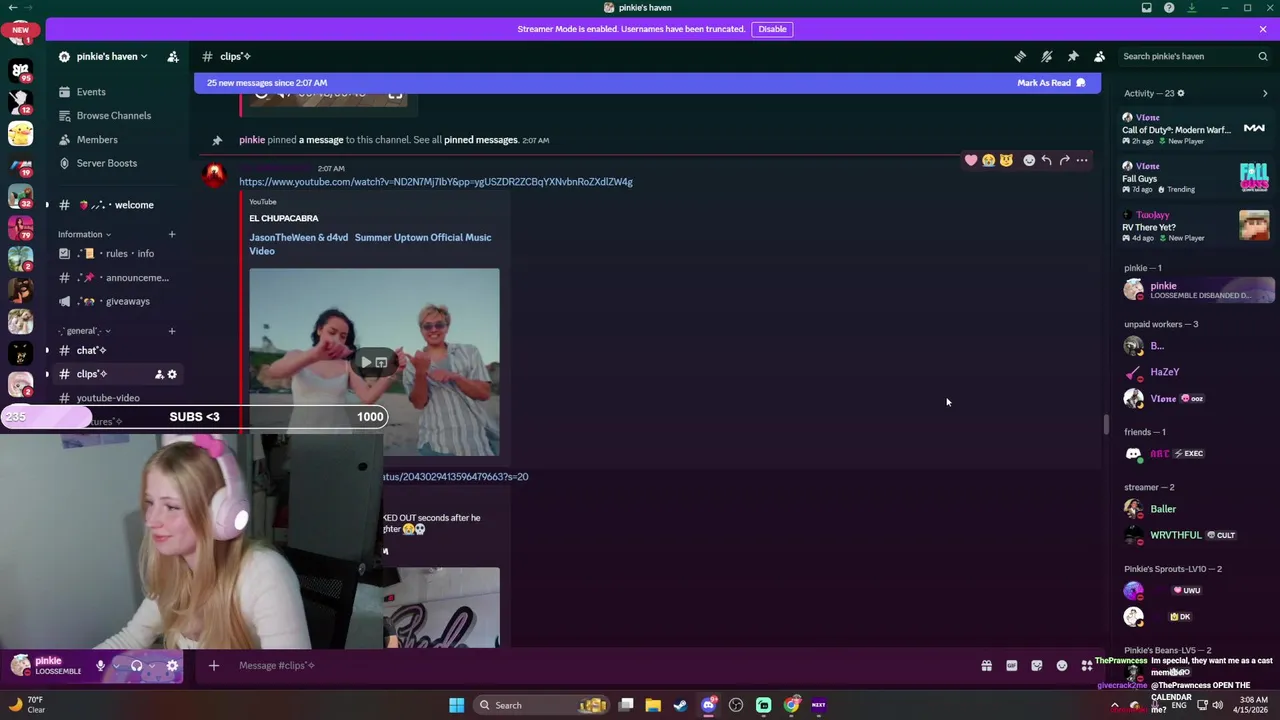Open Windows Start menu
Screen dimensions: 1280x720
click(456, 705)
